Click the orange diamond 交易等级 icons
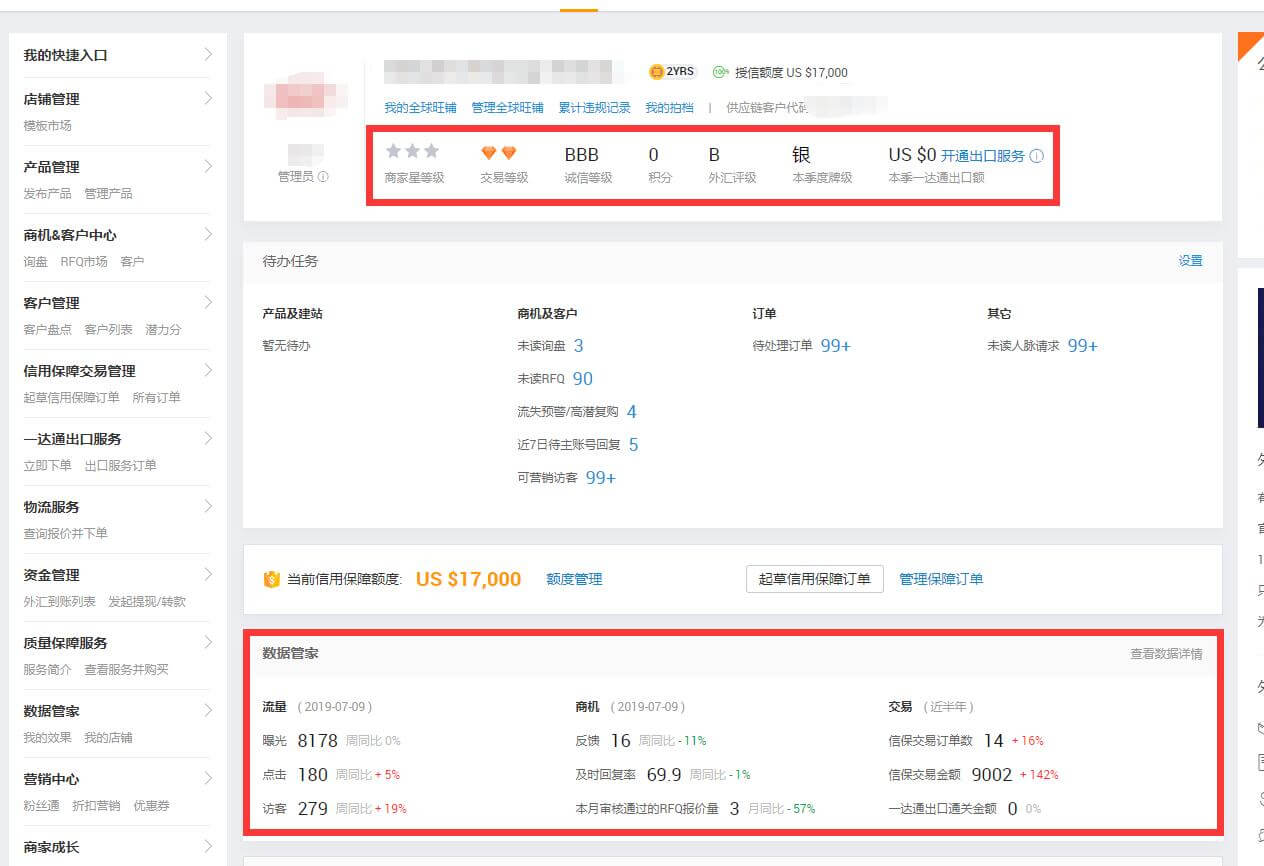 [498, 153]
